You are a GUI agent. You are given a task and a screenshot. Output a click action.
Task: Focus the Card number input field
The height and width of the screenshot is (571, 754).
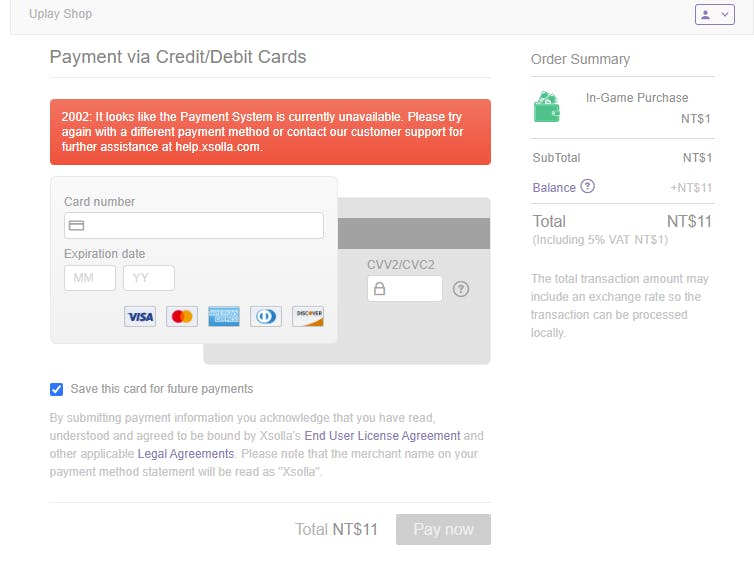(194, 225)
